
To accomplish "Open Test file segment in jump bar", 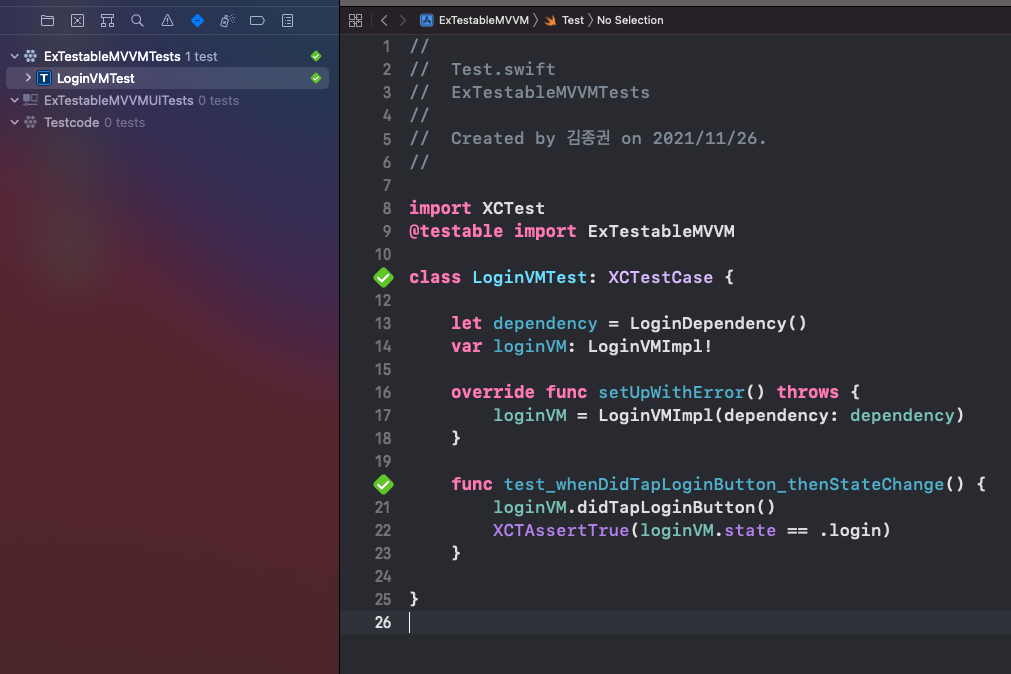I will pos(573,21).
